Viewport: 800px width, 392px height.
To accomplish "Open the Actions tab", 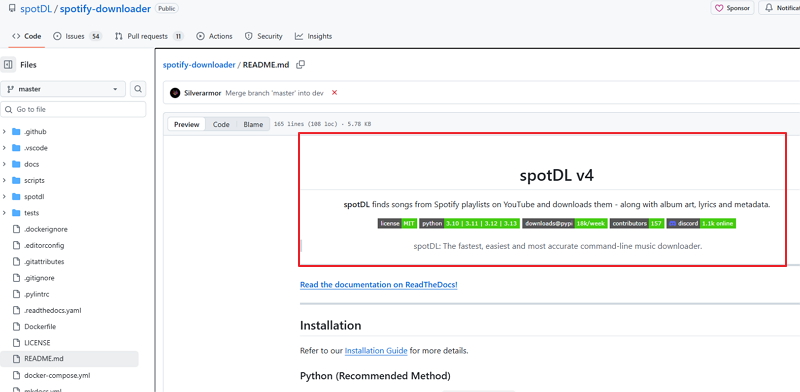I will pyautogui.click(x=214, y=36).
